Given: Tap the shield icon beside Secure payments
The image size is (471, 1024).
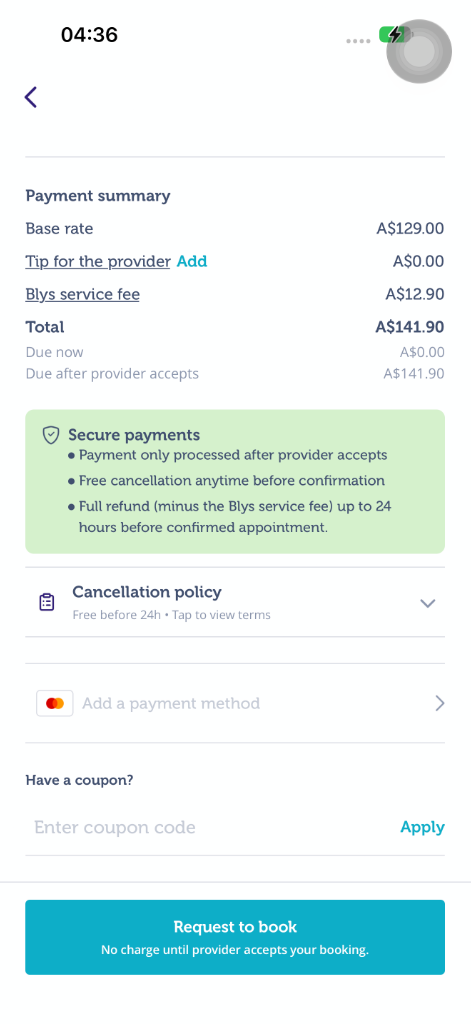Looking at the screenshot, I should [x=51, y=435].
